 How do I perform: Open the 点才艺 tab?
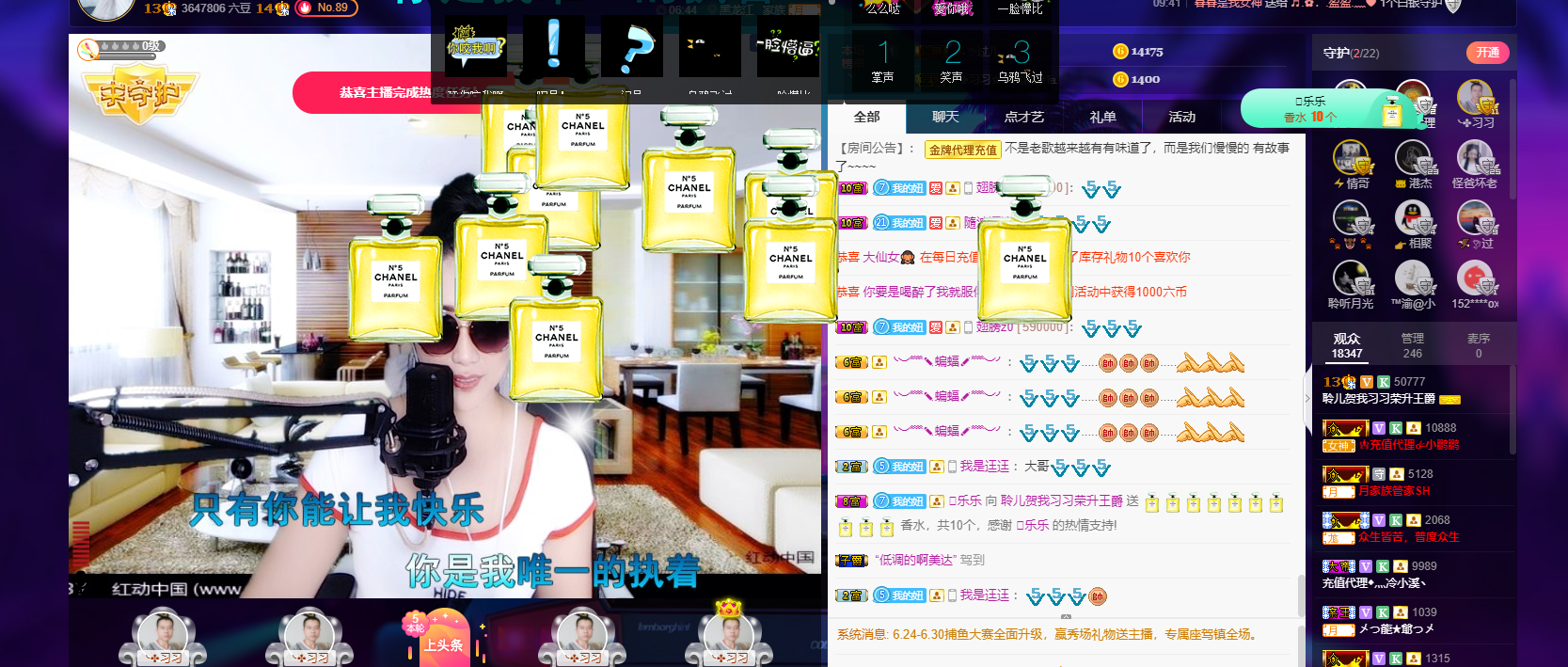click(1024, 117)
